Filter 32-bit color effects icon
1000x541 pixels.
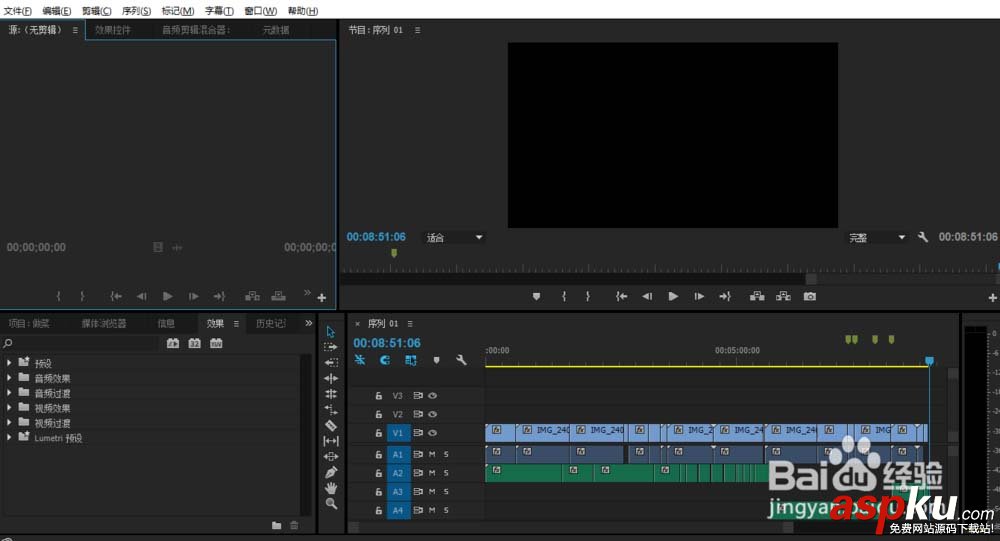pos(195,343)
